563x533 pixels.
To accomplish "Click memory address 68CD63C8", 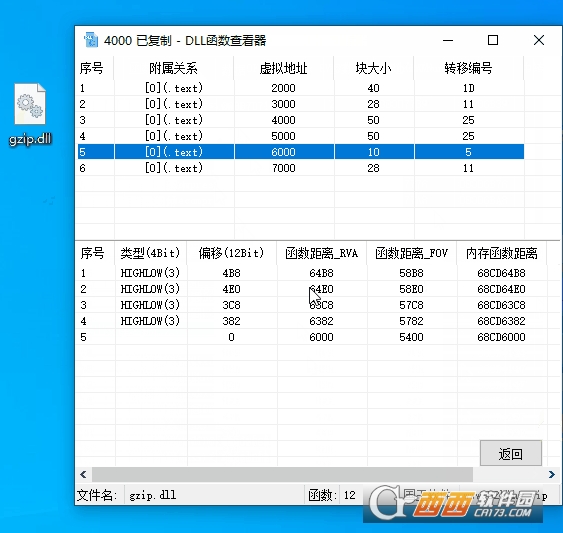I will pyautogui.click(x=502, y=305).
